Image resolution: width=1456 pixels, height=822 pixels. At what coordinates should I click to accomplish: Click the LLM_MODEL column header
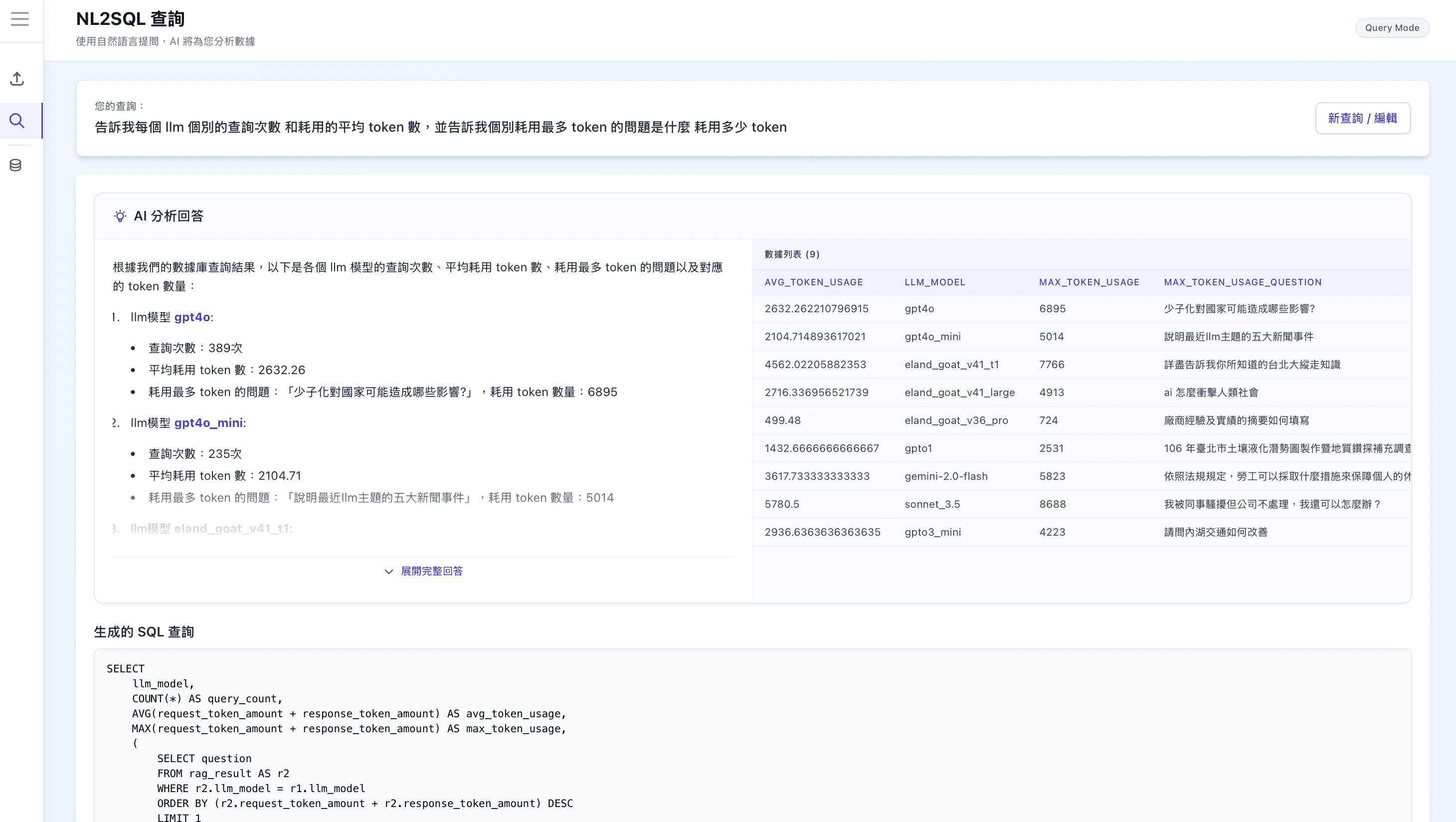[x=934, y=282]
